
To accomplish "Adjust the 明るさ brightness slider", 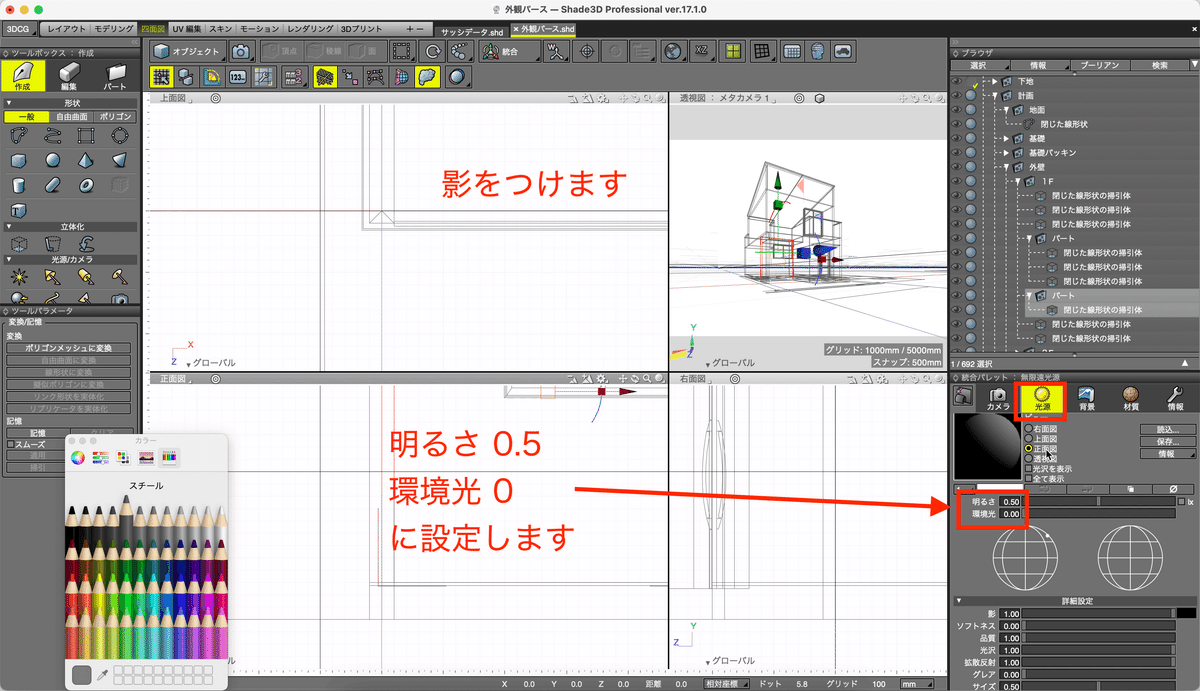I will (1099, 501).
